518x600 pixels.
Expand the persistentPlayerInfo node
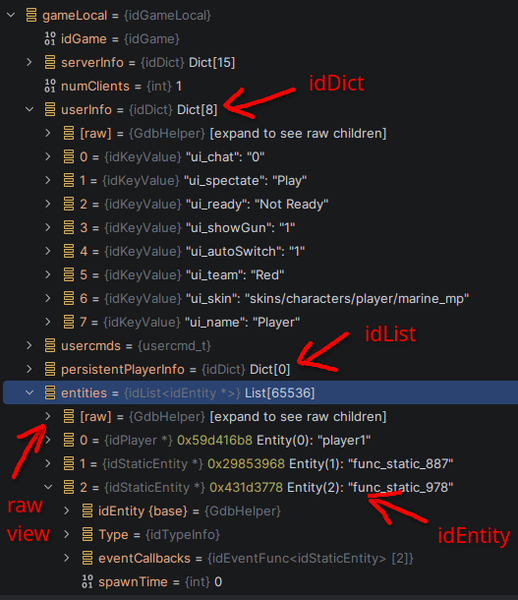[x=29, y=369]
